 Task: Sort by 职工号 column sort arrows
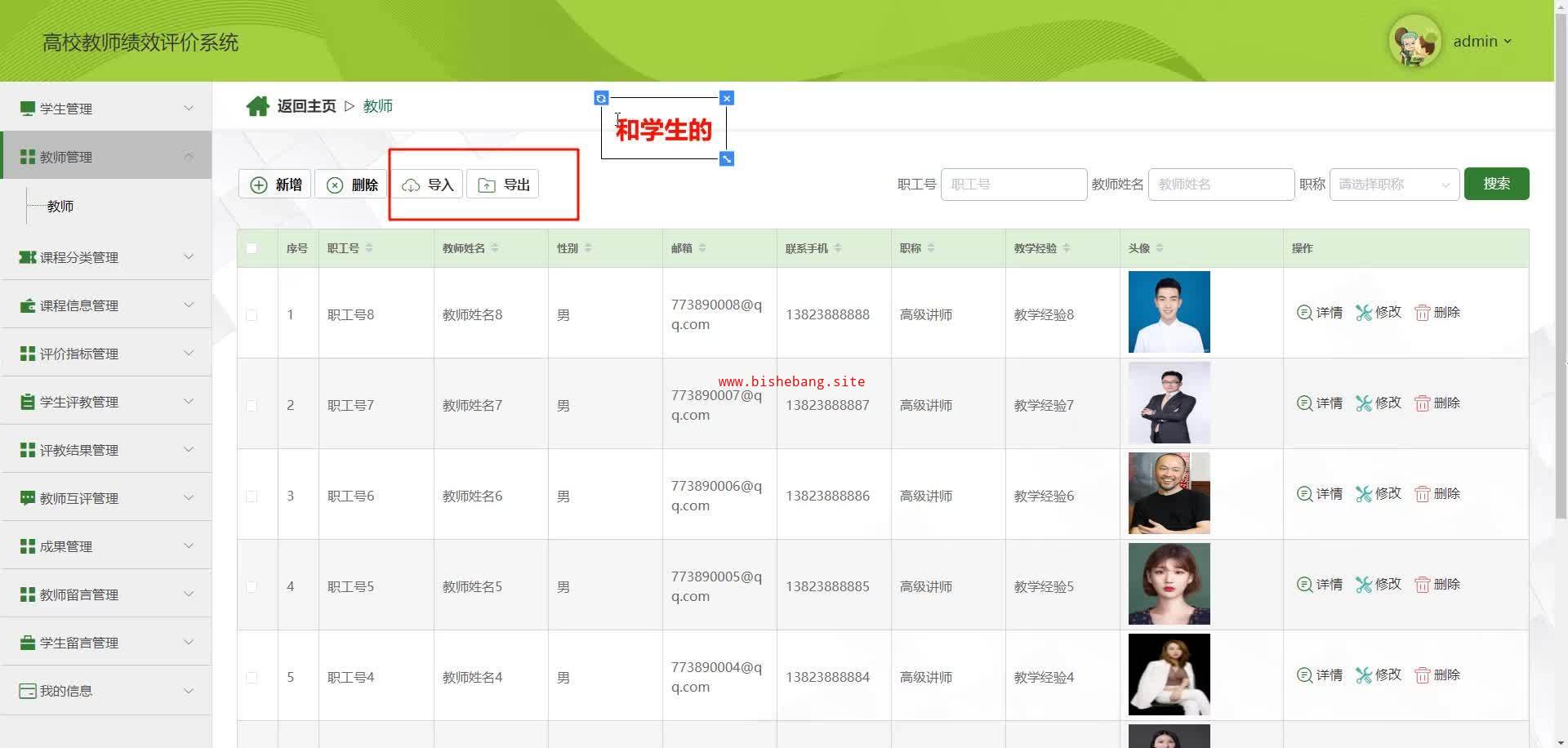pos(369,248)
